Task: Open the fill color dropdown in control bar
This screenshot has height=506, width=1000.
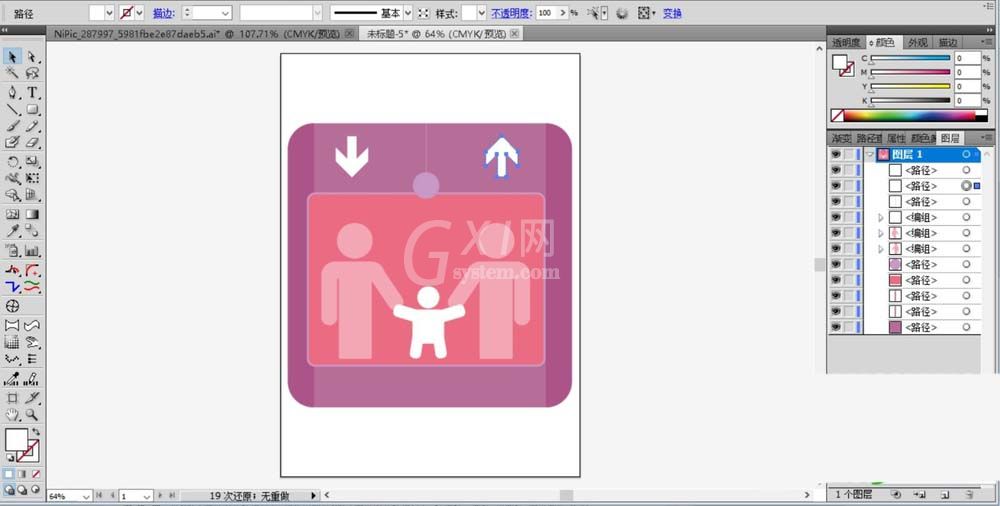Action: [x=109, y=13]
